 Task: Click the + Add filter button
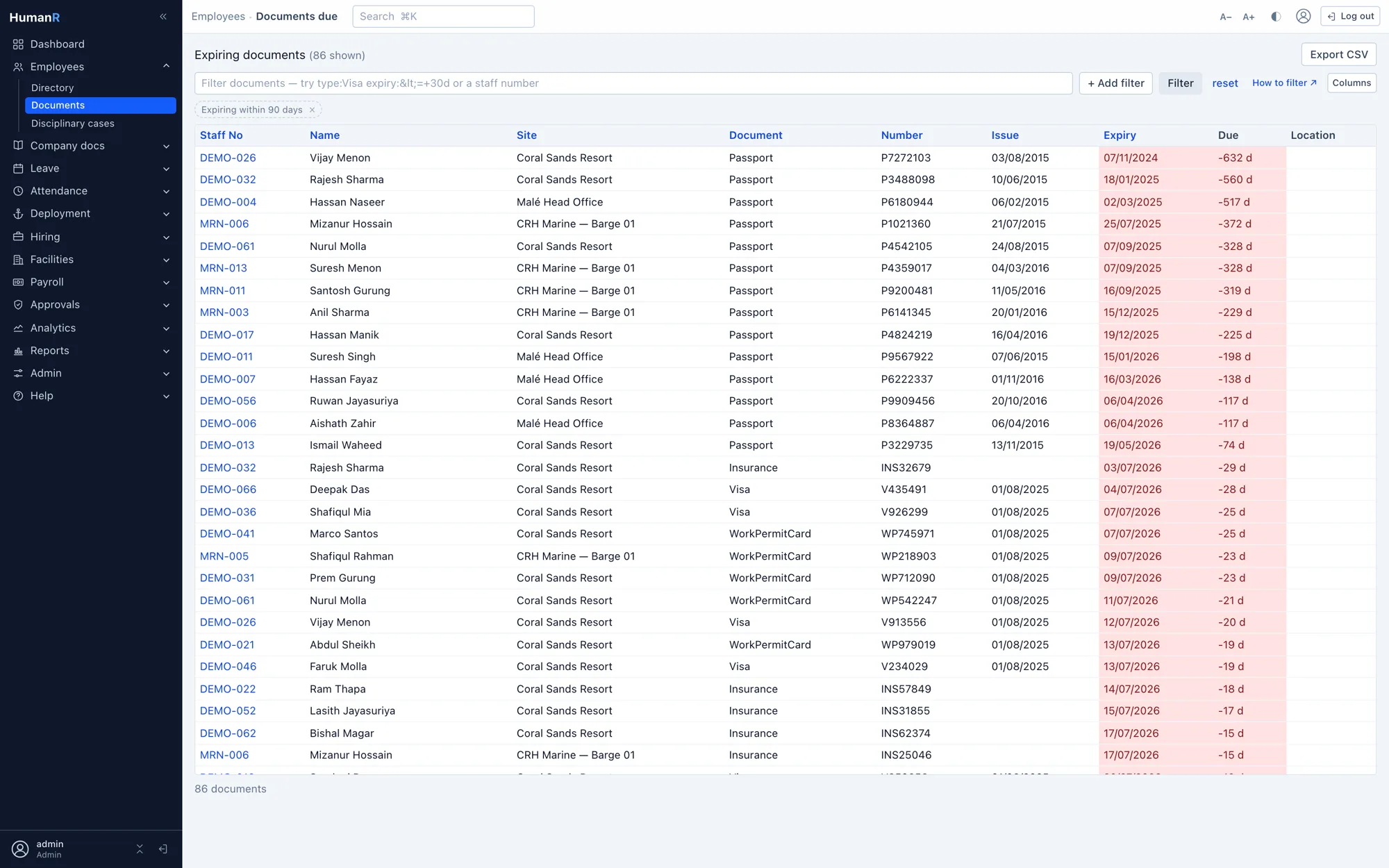pos(1115,83)
